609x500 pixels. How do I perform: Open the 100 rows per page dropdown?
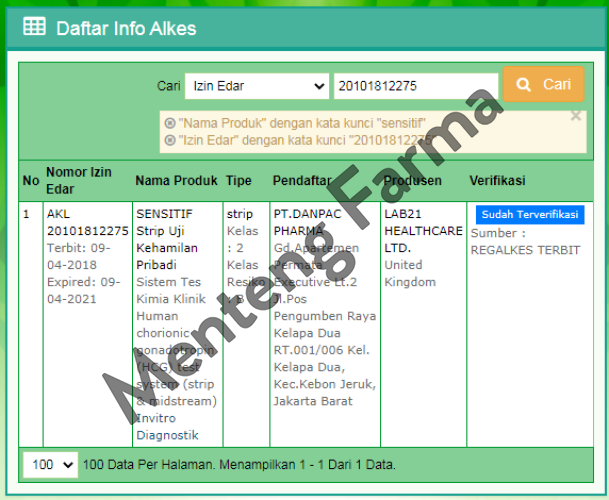50,465
